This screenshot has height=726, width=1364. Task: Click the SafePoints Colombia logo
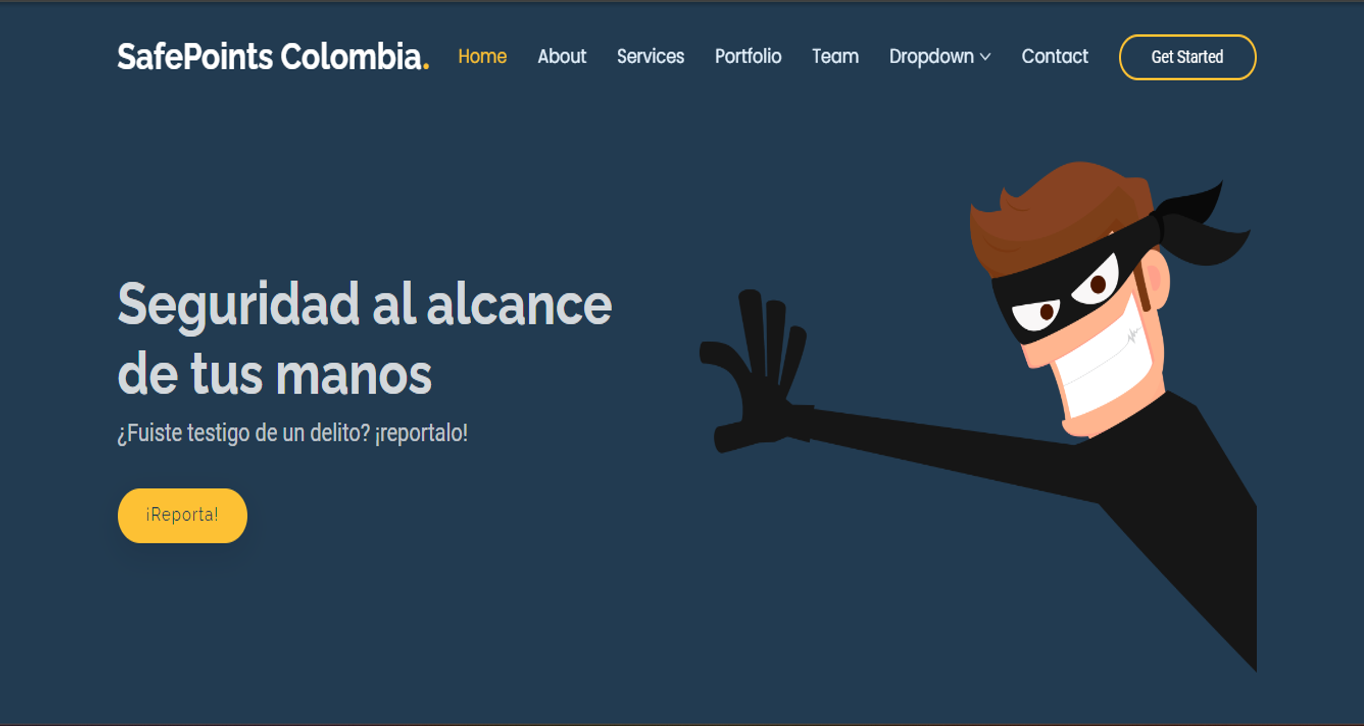click(273, 57)
